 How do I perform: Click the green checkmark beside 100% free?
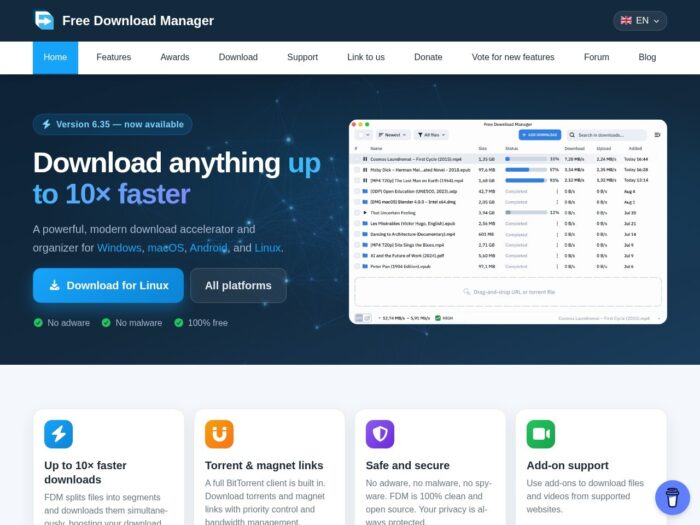click(x=179, y=323)
